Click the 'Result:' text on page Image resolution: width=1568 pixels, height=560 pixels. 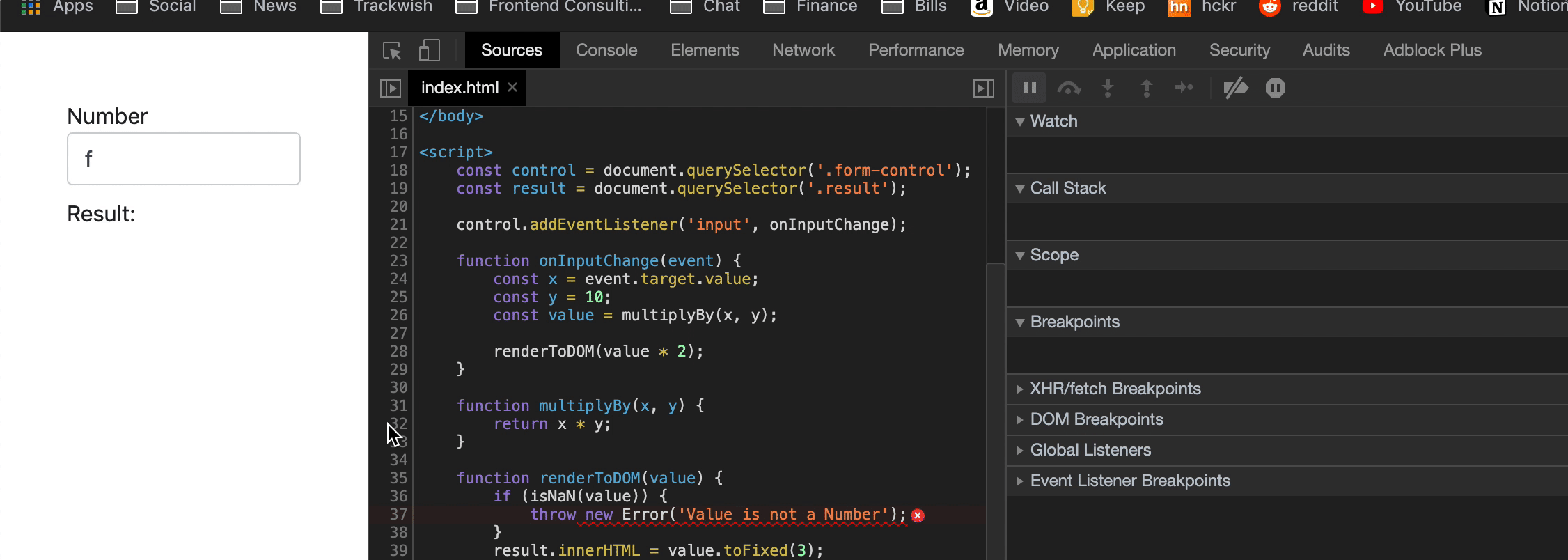tap(101, 214)
